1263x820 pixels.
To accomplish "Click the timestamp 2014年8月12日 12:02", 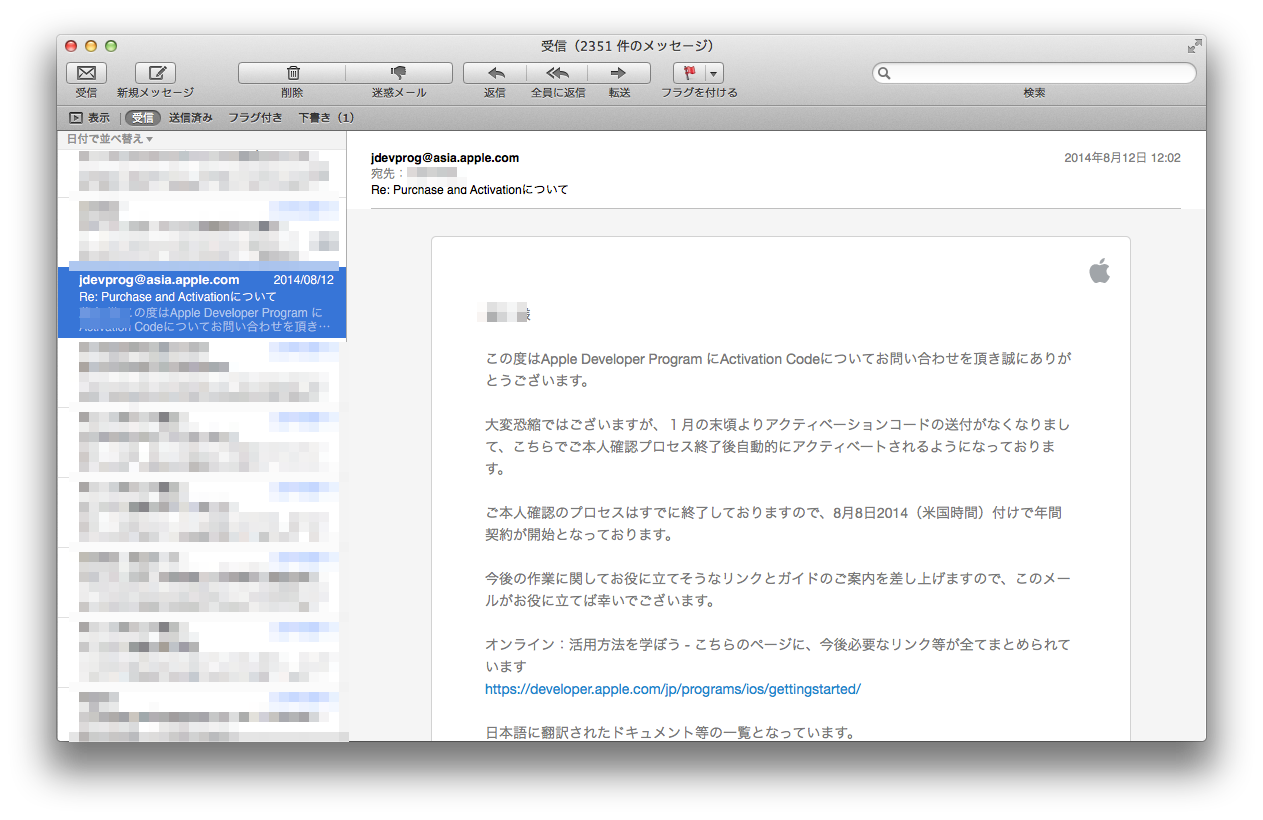I will 1122,158.
